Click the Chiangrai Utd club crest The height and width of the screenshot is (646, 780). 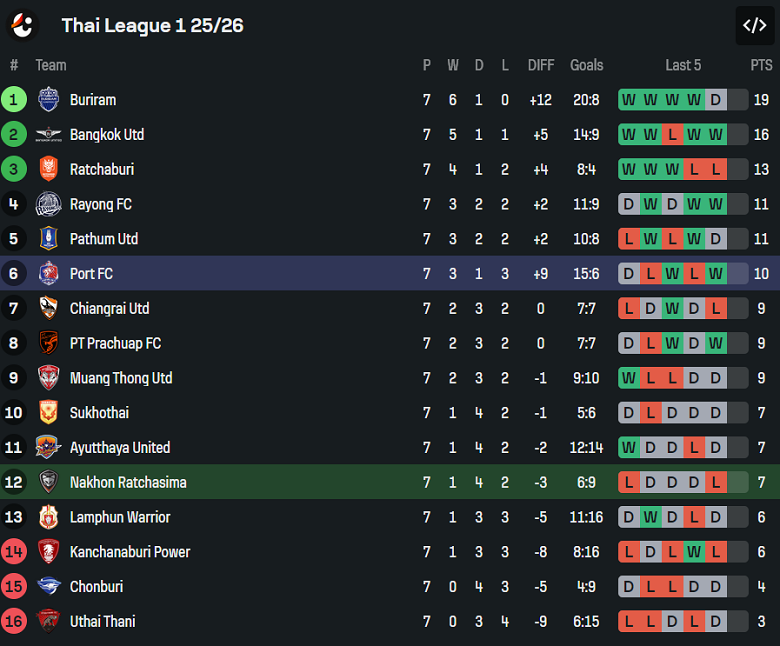[x=48, y=308]
